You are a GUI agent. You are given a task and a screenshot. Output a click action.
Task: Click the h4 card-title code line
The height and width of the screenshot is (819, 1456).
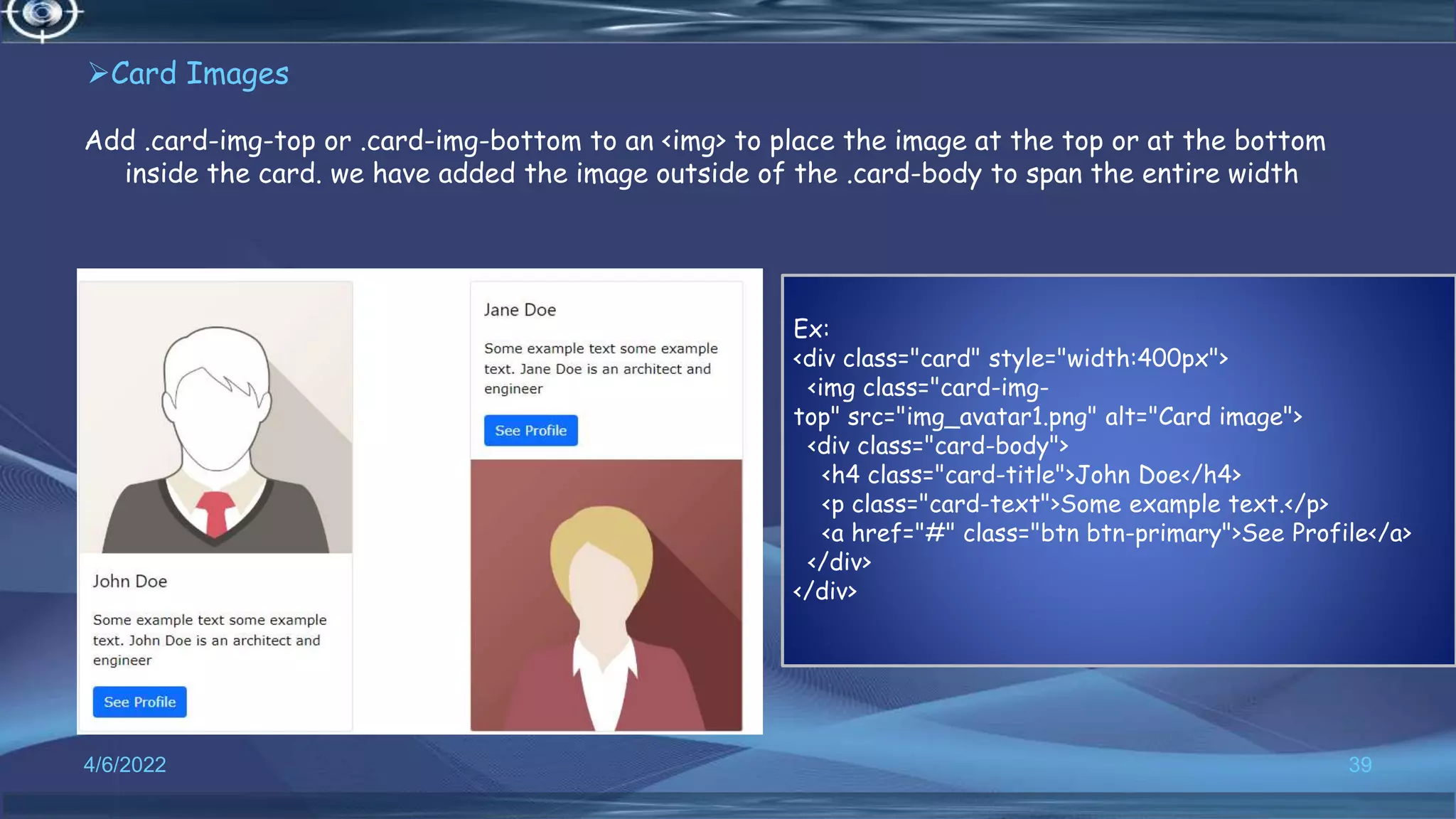(1031, 474)
